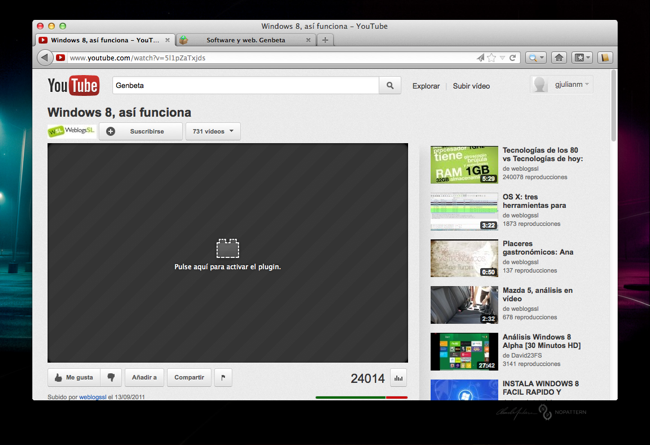Click the gjulianm profile avatar
Screen dimensions: 650x445
click(x=540, y=84)
